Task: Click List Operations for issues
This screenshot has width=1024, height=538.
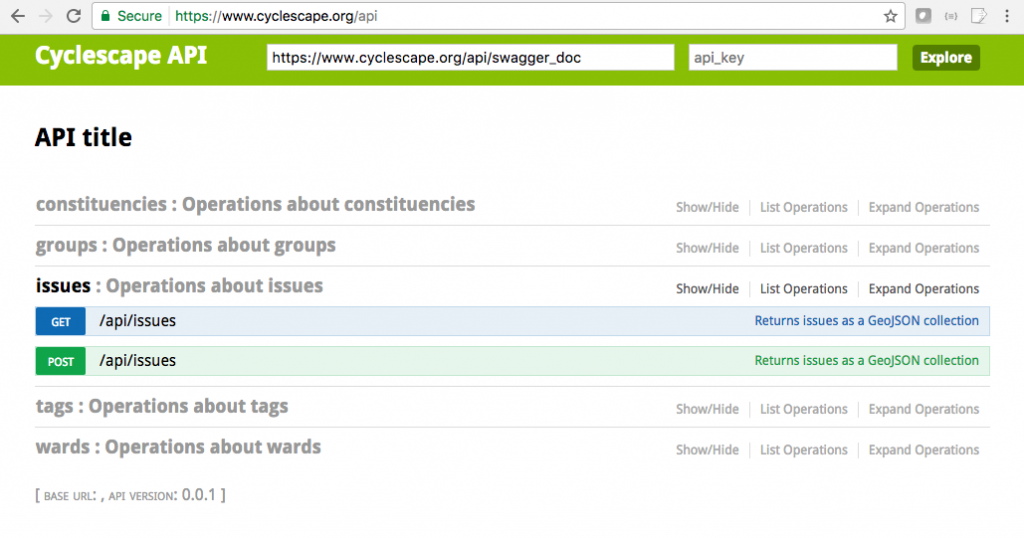Action: point(803,289)
